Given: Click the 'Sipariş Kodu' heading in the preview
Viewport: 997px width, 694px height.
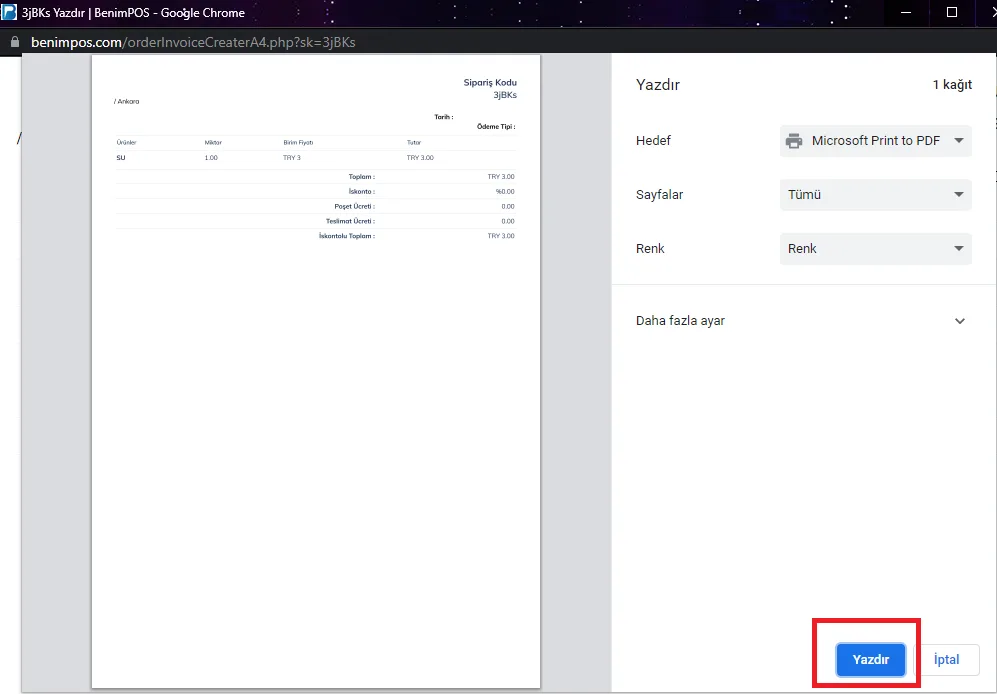Looking at the screenshot, I should (490, 83).
